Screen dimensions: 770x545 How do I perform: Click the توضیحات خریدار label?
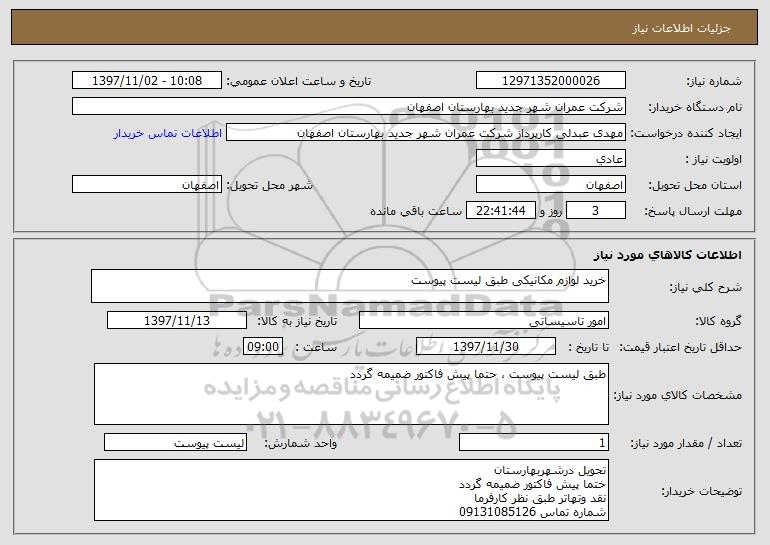701,491
